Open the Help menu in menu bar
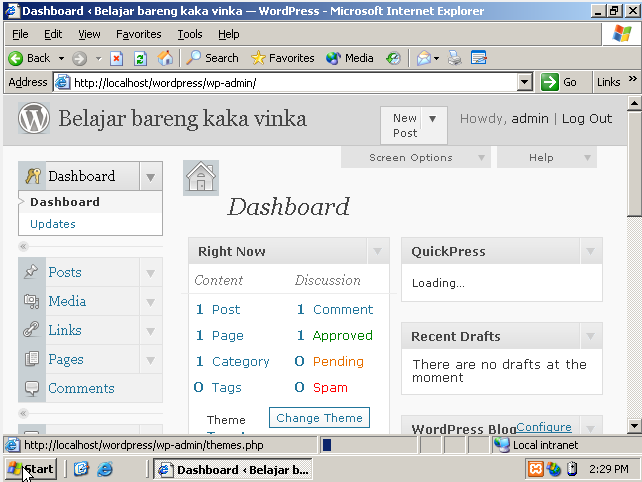This screenshot has width=642, height=482. click(228, 34)
